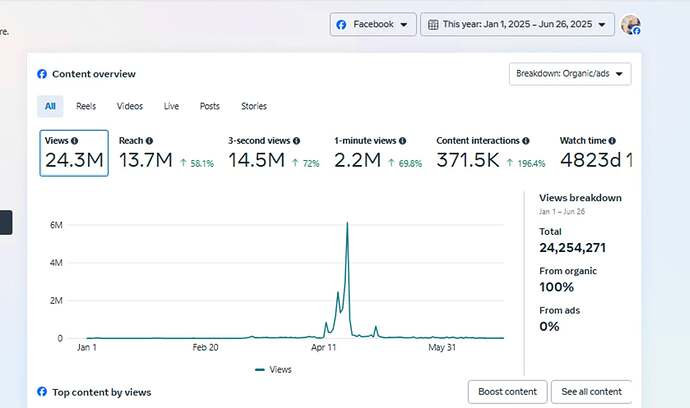Viewport: 690px width, 408px height.
Task: Click the 3-second views info icon
Action: click(296, 141)
